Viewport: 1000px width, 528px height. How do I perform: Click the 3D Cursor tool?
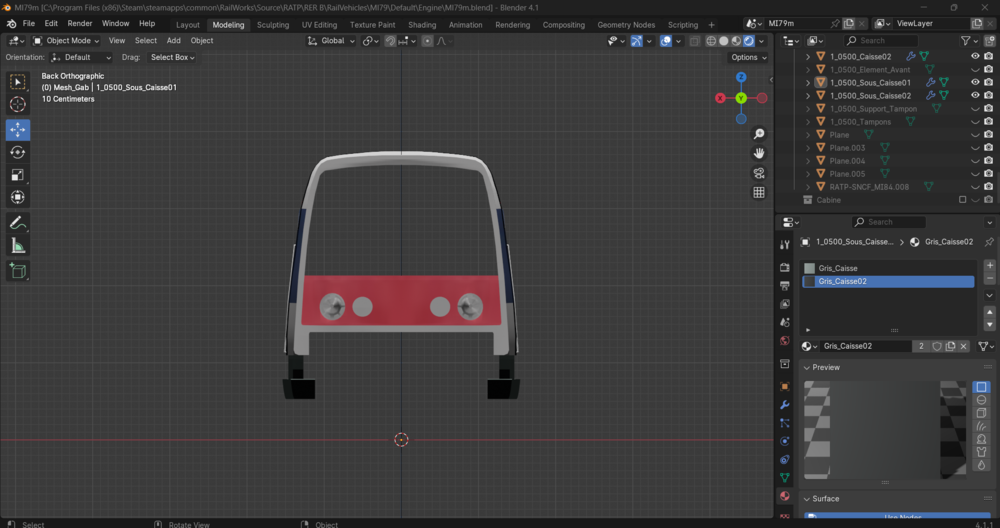18,104
